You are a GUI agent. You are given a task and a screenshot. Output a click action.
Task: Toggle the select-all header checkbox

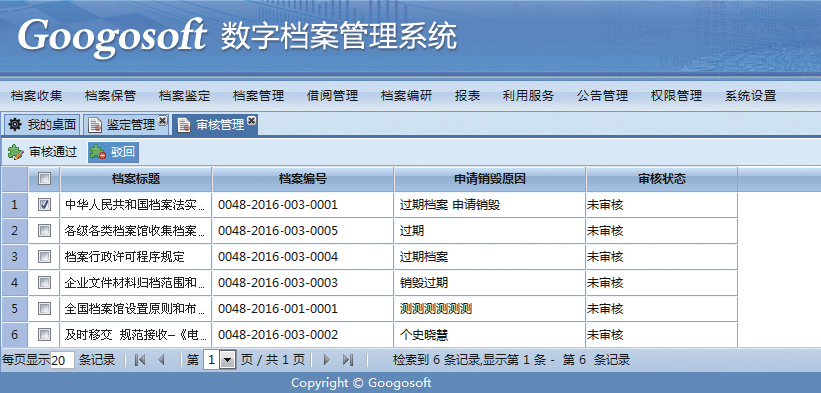(x=45, y=179)
